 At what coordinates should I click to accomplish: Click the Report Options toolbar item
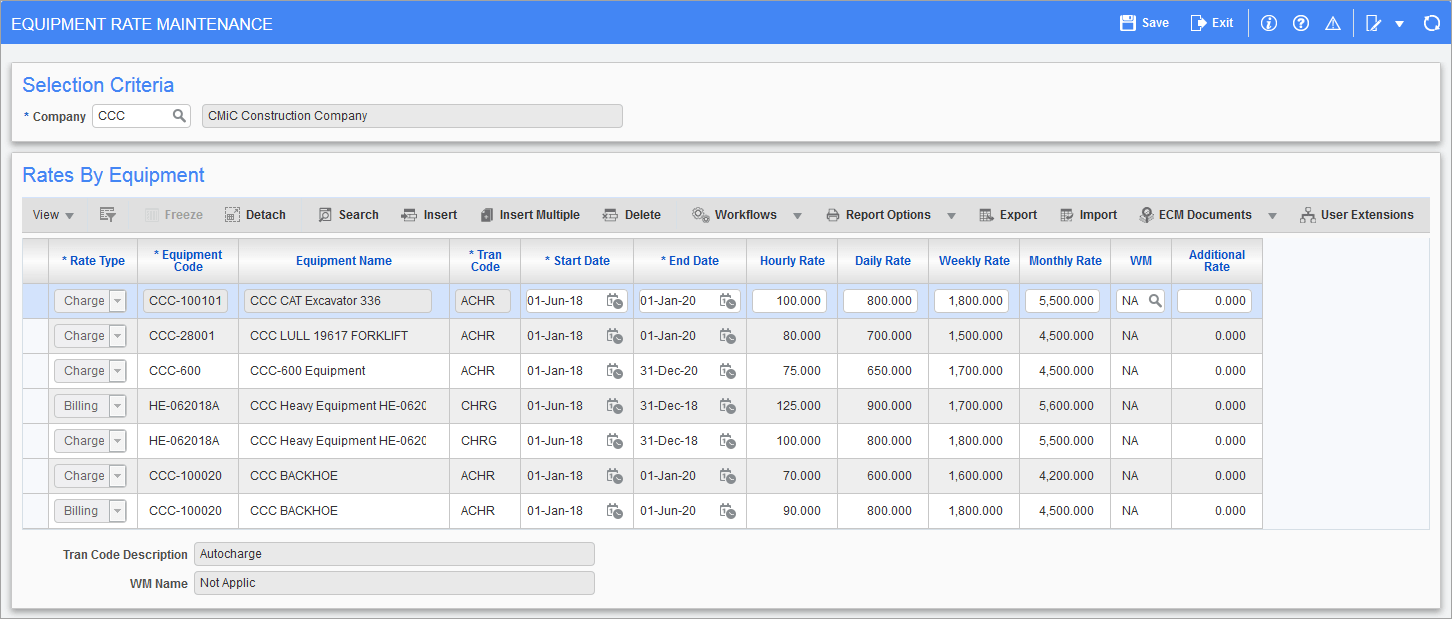pos(878,215)
